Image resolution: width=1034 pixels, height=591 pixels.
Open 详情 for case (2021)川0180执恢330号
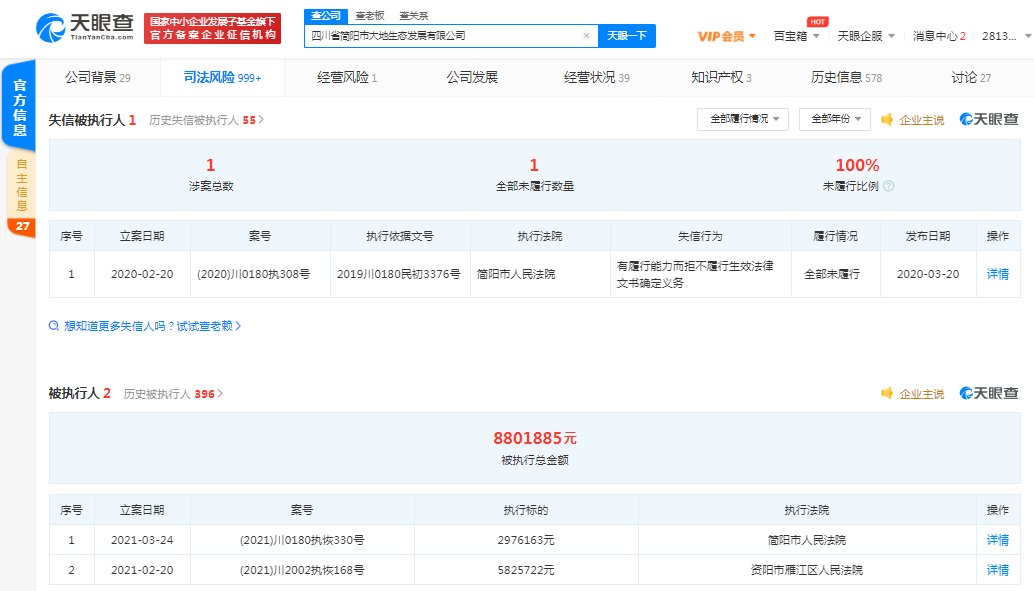[x=998, y=540]
